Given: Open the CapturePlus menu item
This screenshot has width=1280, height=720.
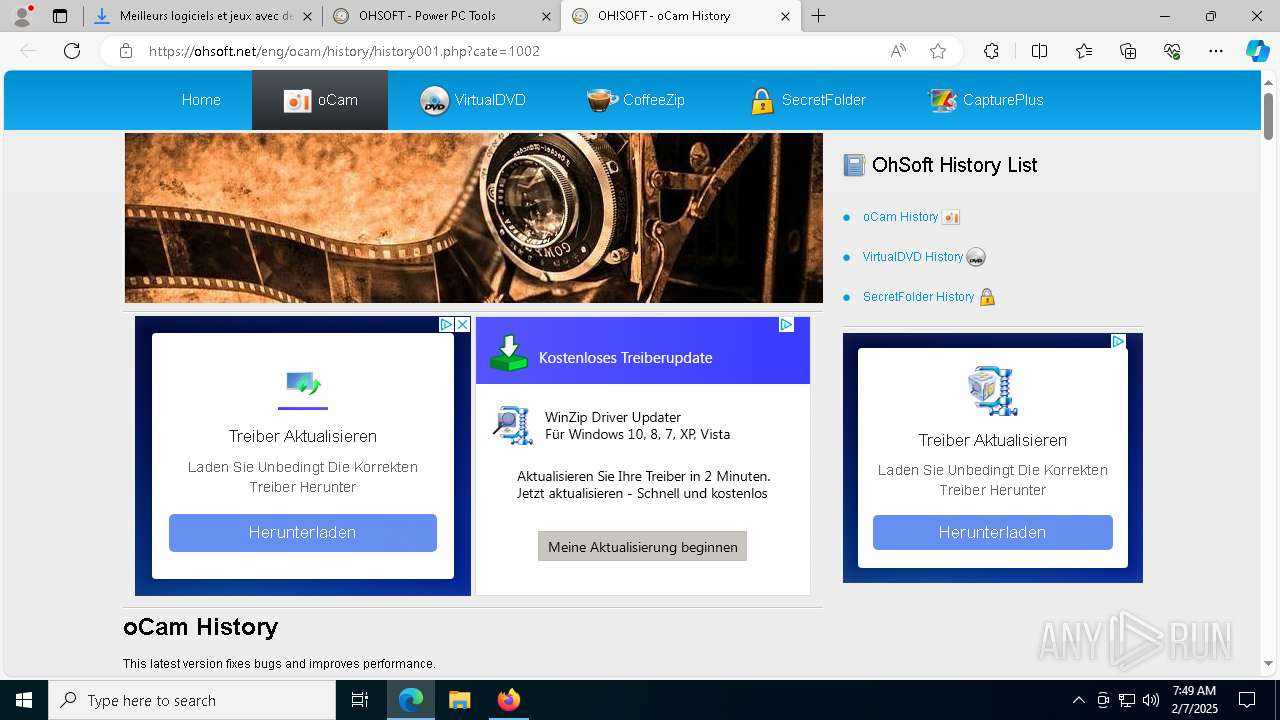Looking at the screenshot, I should pyautogui.click(x=986, y=100).
